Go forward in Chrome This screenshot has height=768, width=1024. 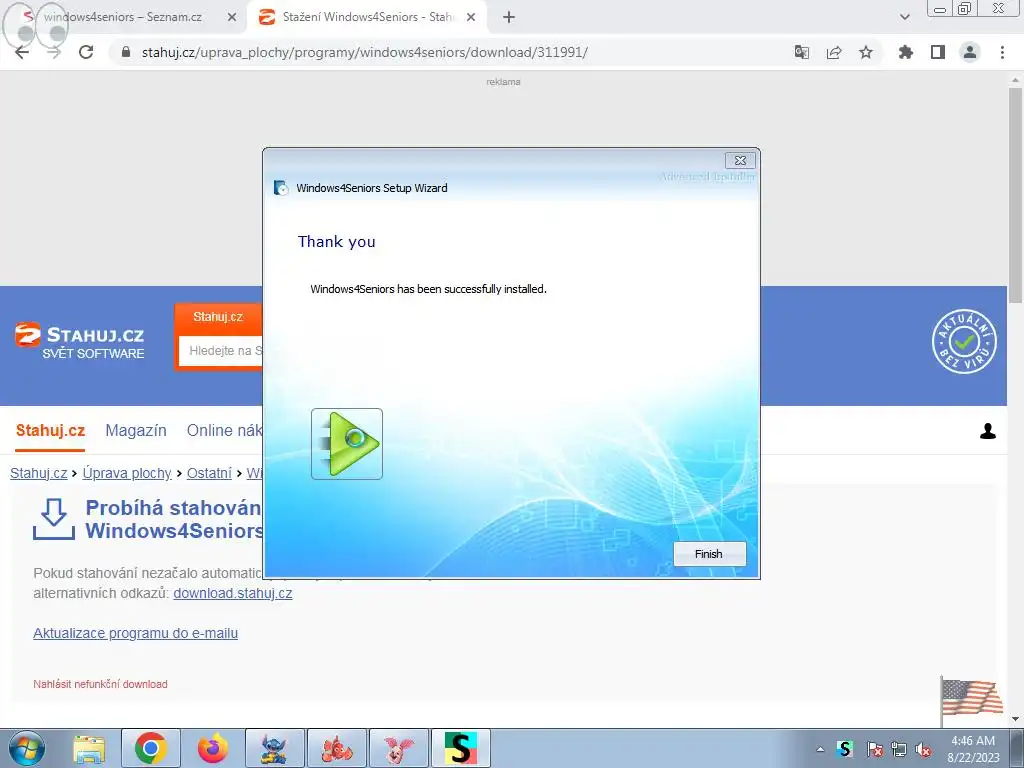[x=54, y=52]
